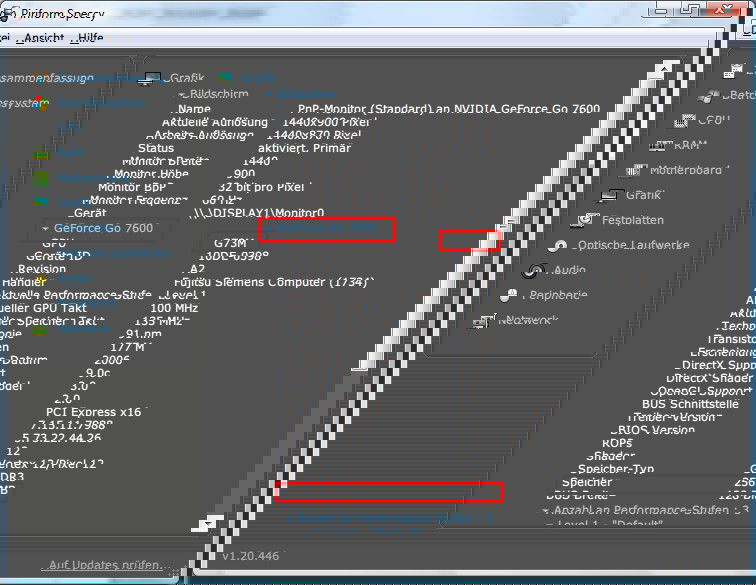Click 'Fujitsu Siemens Computer (1734)' value
Screen dimensions: 756x585
pyautogui.click(x=274, y=282)
